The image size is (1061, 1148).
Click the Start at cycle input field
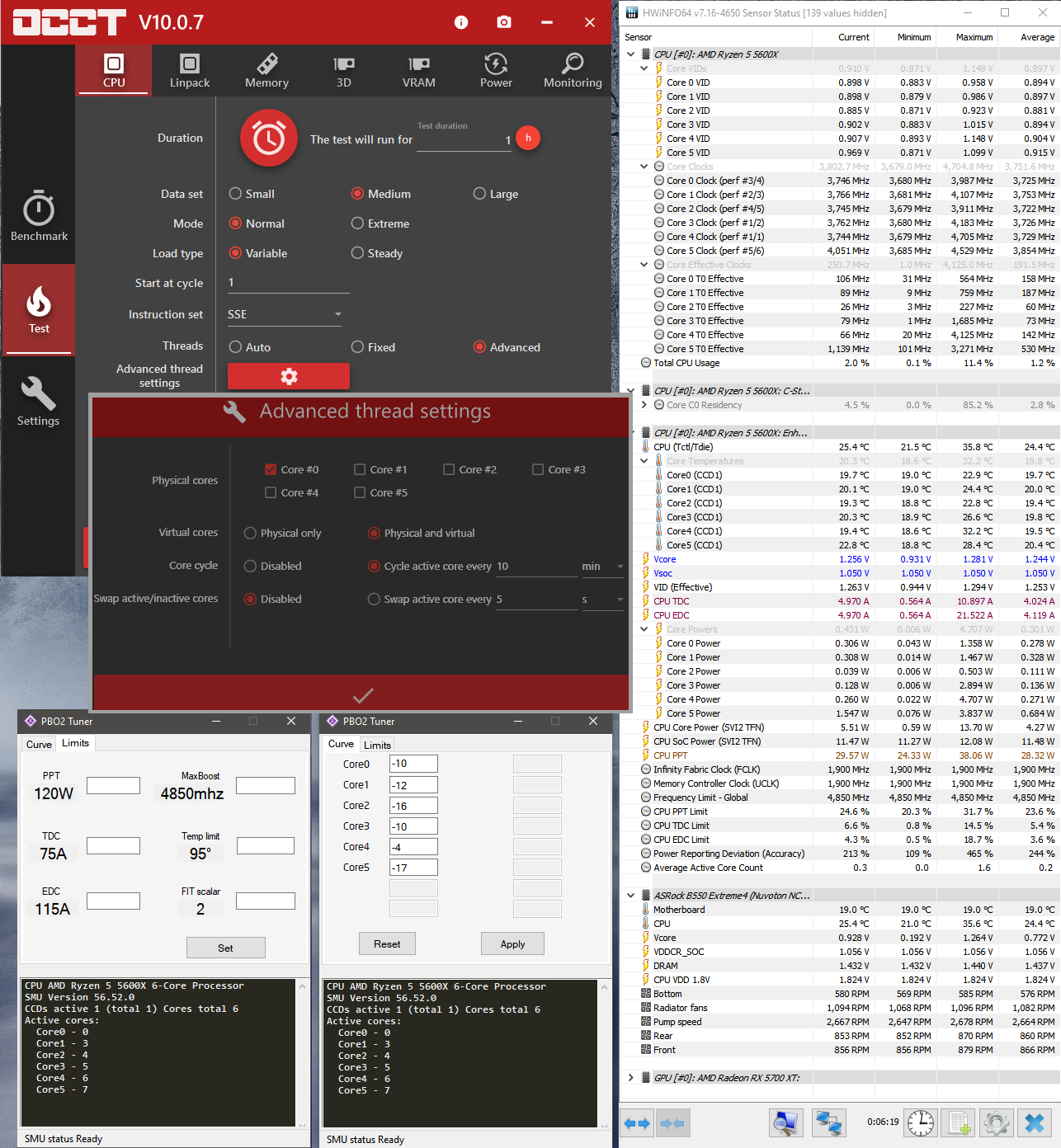(289, 283)
